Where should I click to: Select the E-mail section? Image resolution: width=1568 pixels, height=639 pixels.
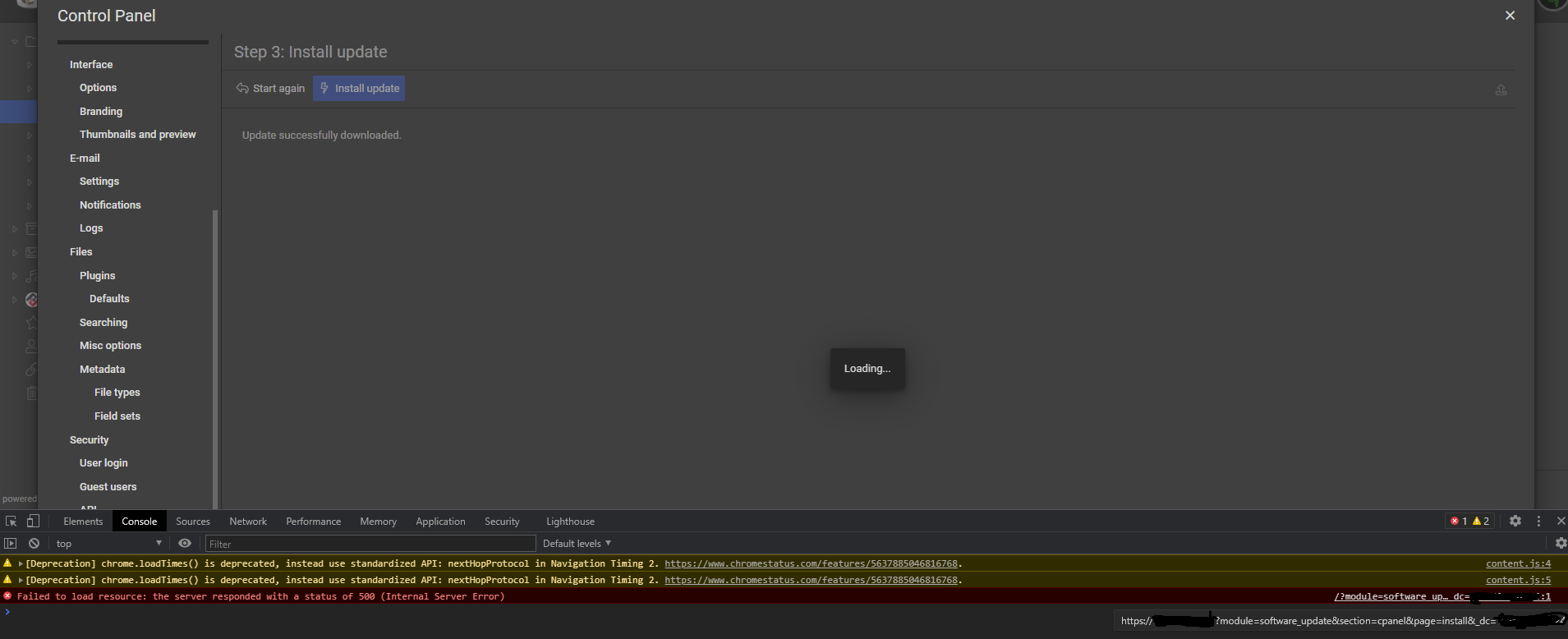(x=85, y=159)
